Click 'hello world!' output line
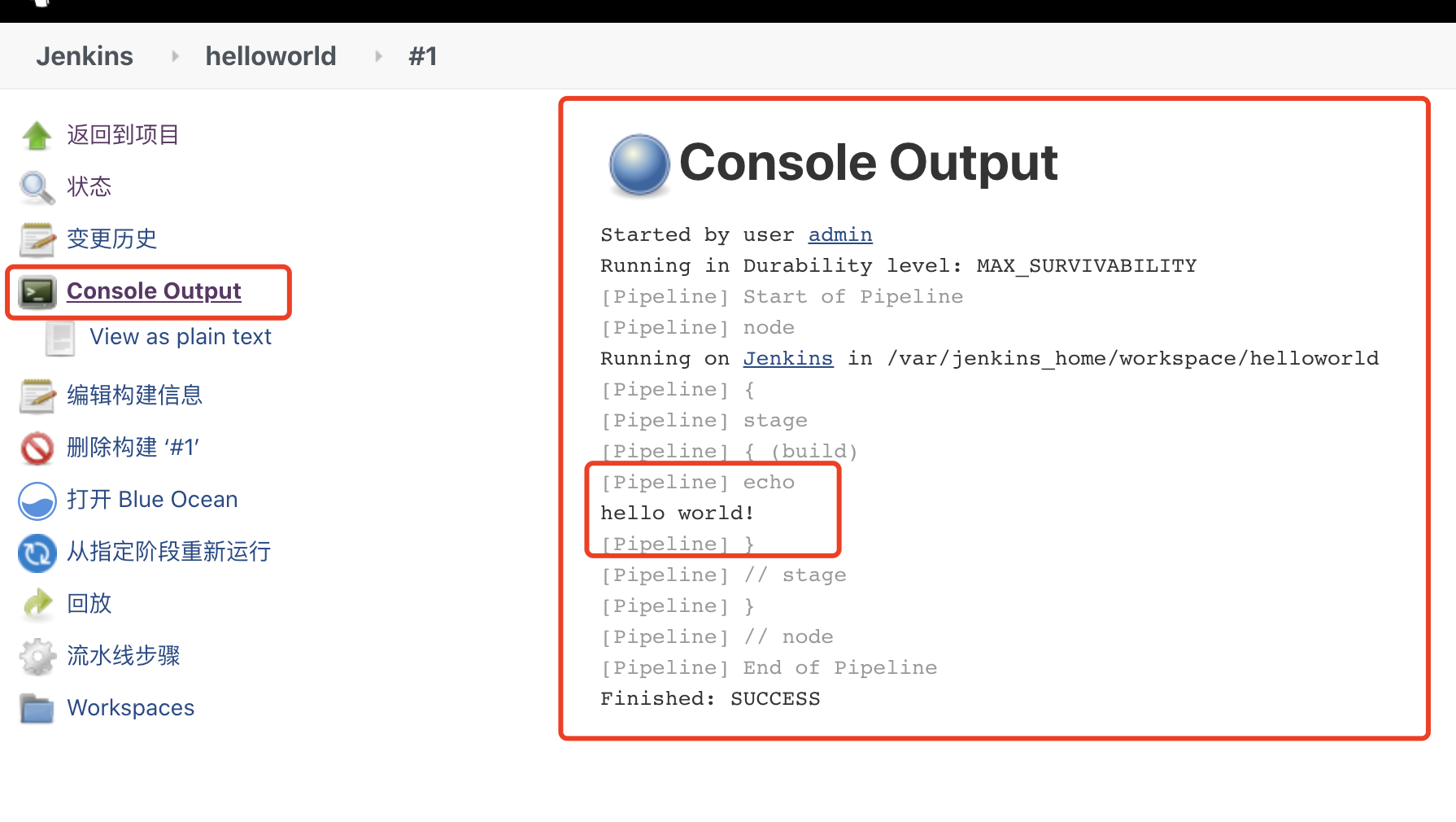The height and width of the screenshot is (822, 1456). coord(678,514)
